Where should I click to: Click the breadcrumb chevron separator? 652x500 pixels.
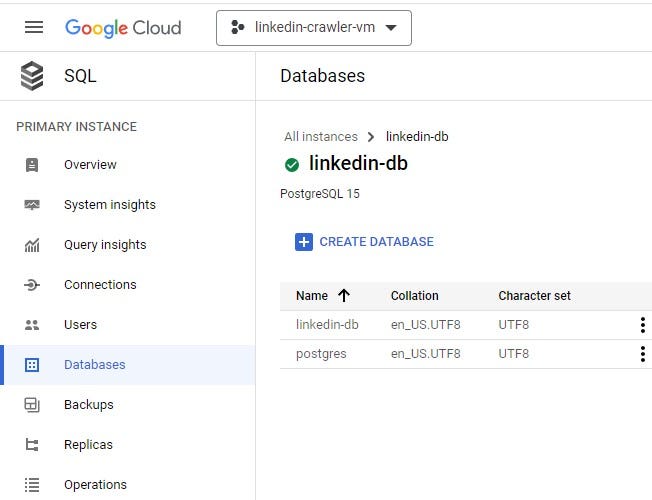pyautogui.click(x=371, y=137)
